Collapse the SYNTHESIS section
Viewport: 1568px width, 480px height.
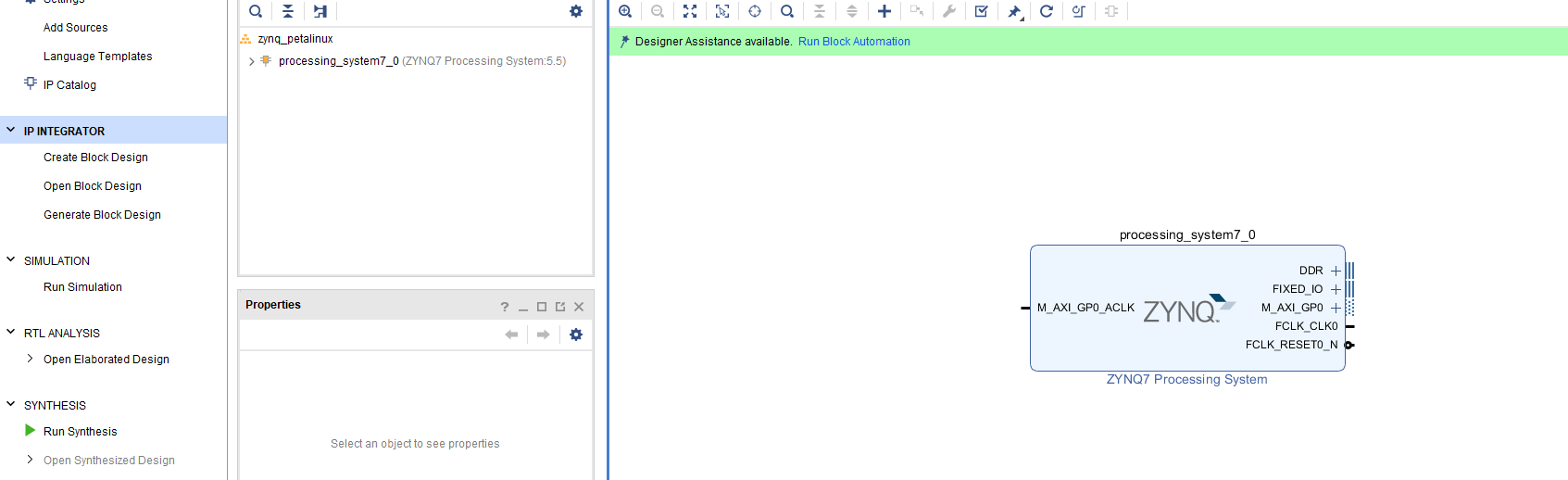pos(11,405)
